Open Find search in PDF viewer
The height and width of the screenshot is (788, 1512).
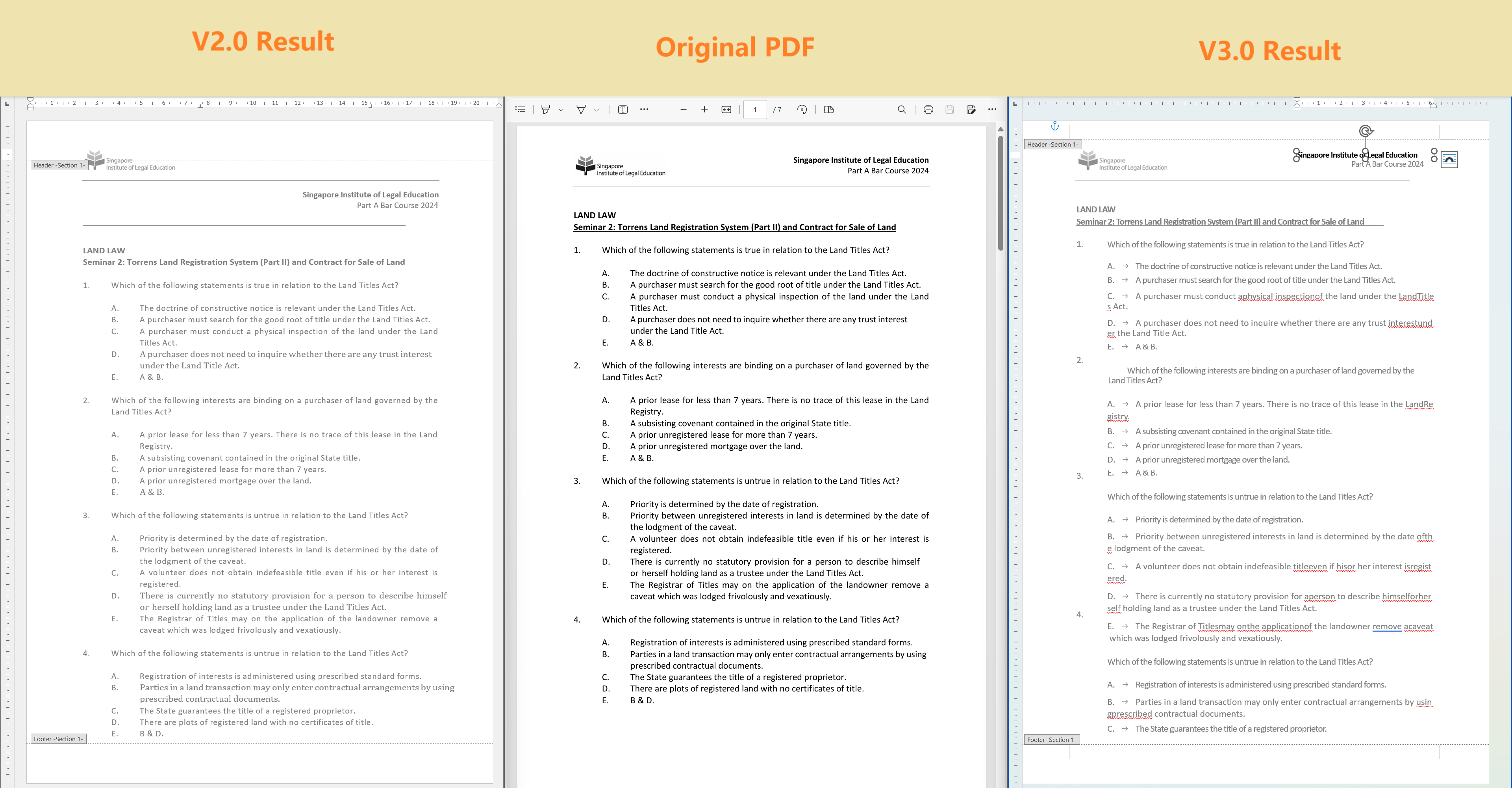point(902,109)
